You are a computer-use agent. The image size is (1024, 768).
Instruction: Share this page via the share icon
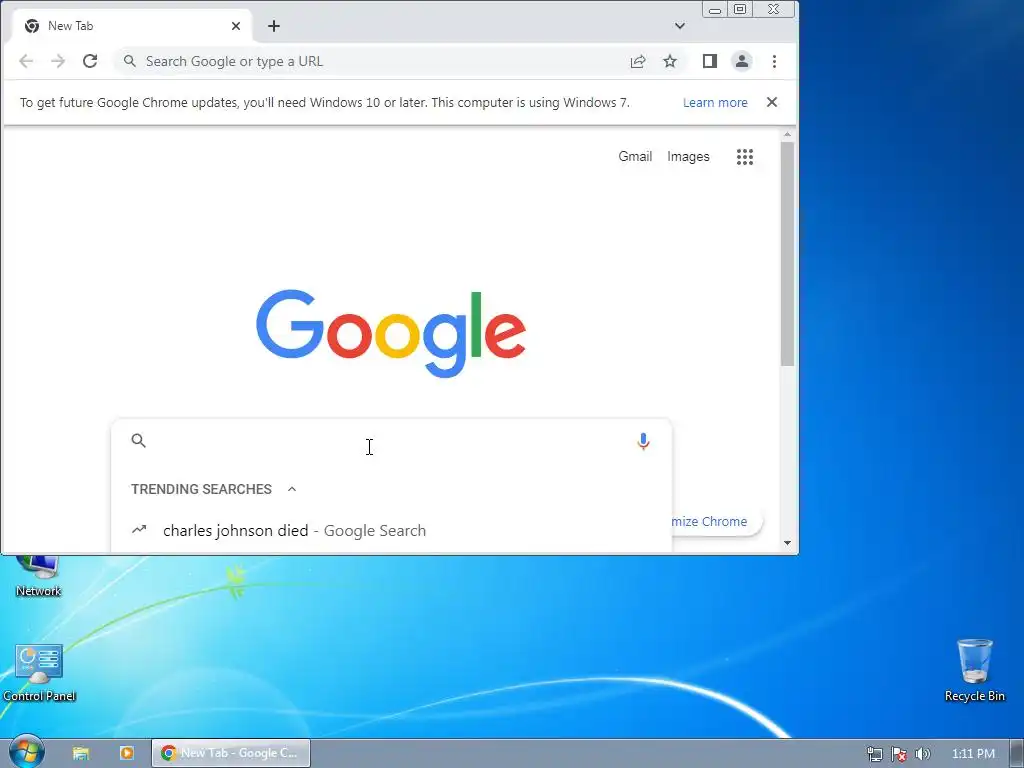[x=638, y=61]
